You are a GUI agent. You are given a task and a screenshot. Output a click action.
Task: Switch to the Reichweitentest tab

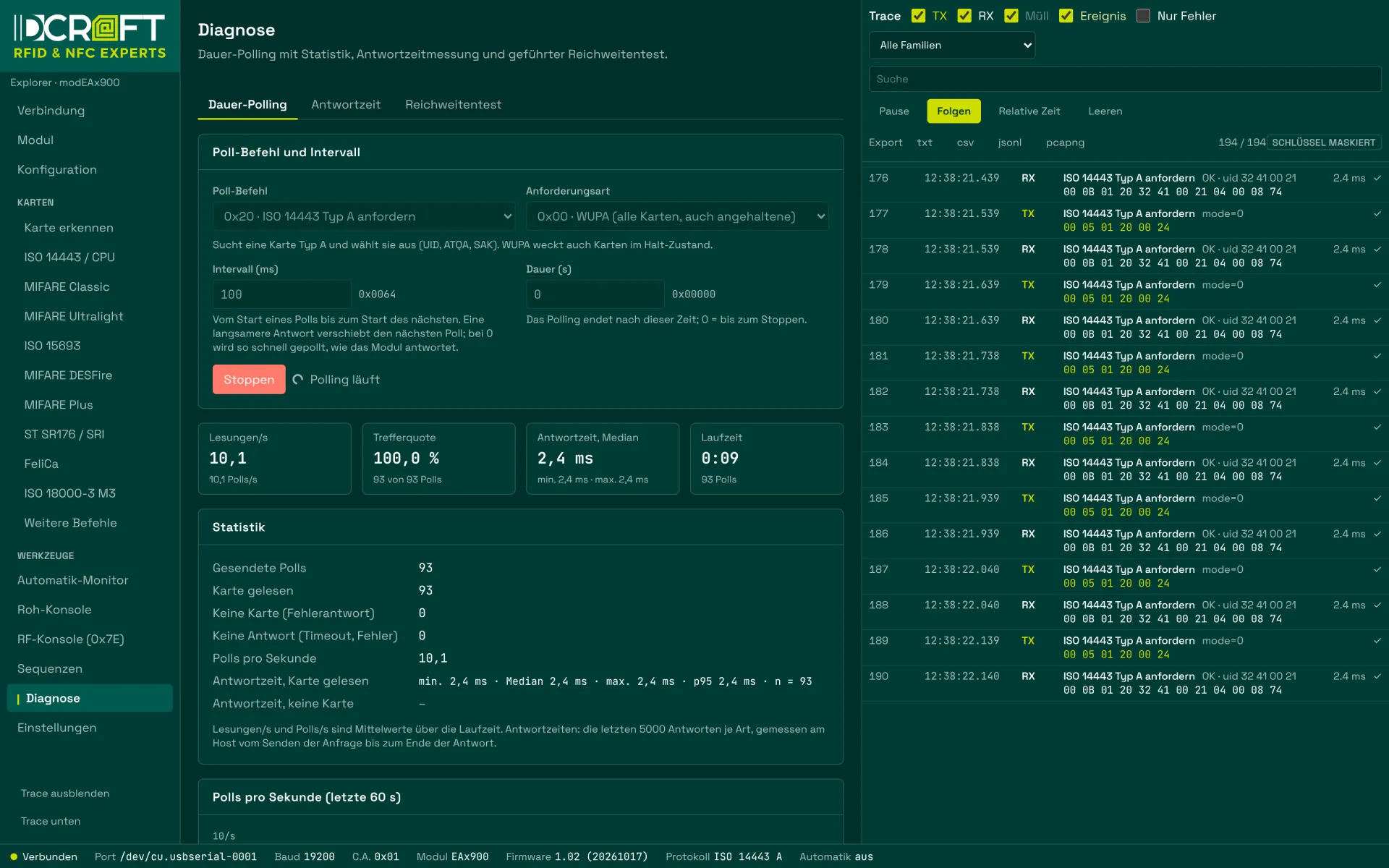[453, 105]
